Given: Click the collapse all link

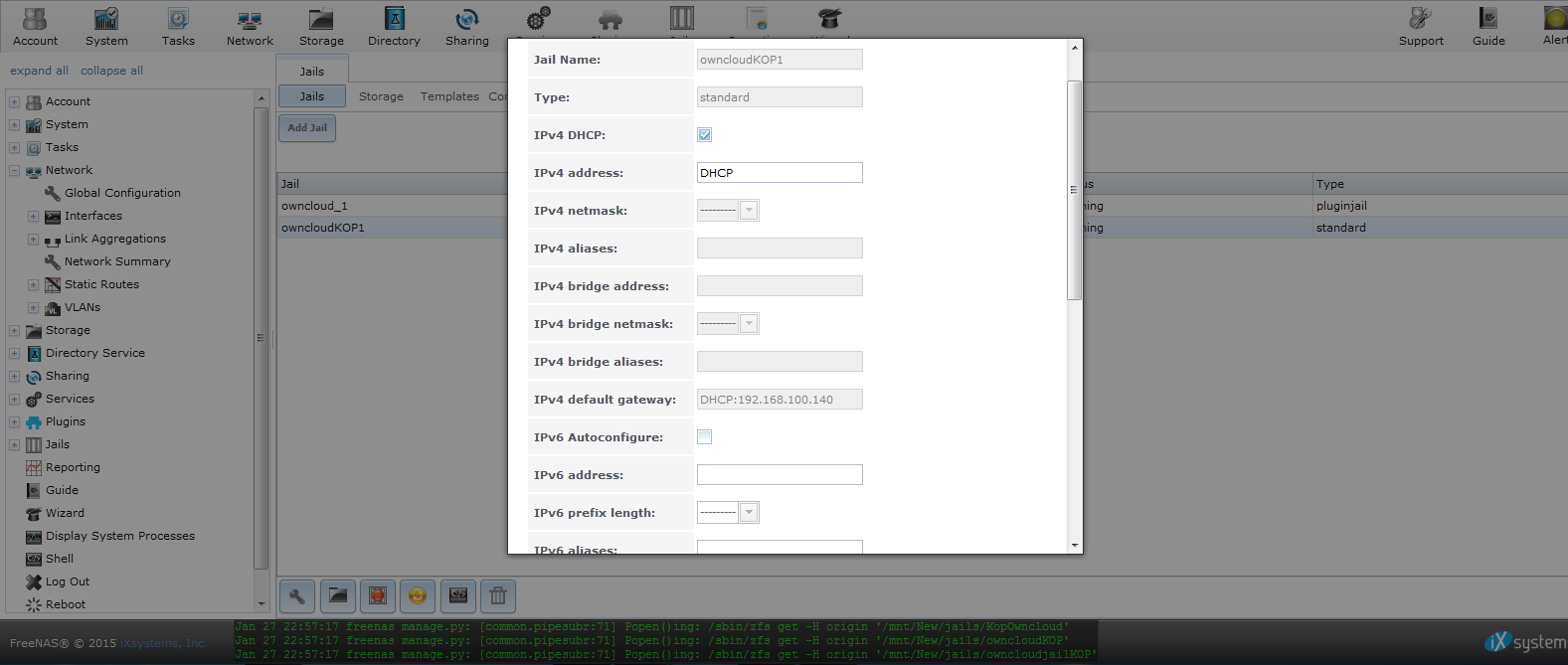Looking at the screenshot, I should [111, 71].
